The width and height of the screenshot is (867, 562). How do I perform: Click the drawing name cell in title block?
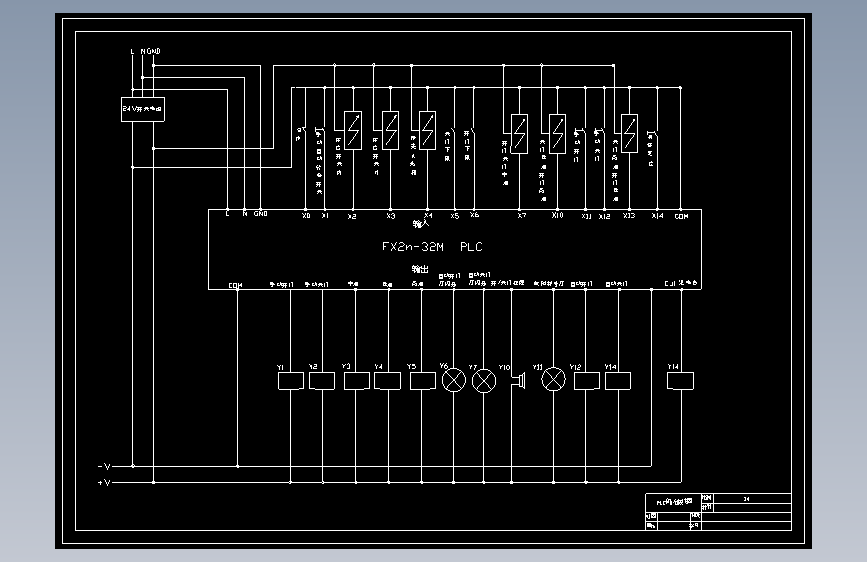point(673,502)
